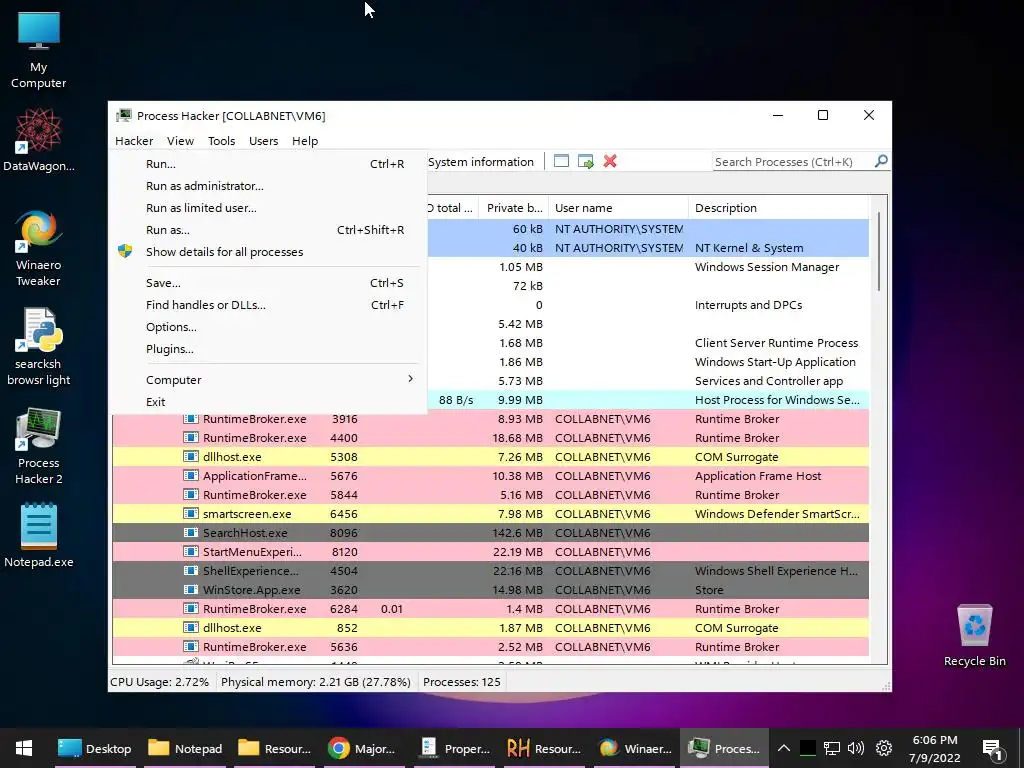Select ApplicationFrame... process row
This screenshot has height=768, width=1024.
(x=490, y=475)
